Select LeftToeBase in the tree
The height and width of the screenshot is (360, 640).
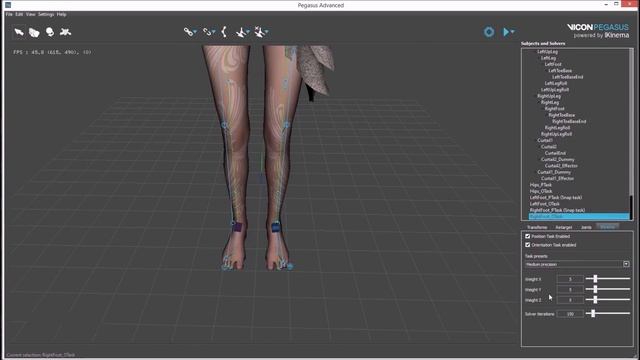(560, 71)
